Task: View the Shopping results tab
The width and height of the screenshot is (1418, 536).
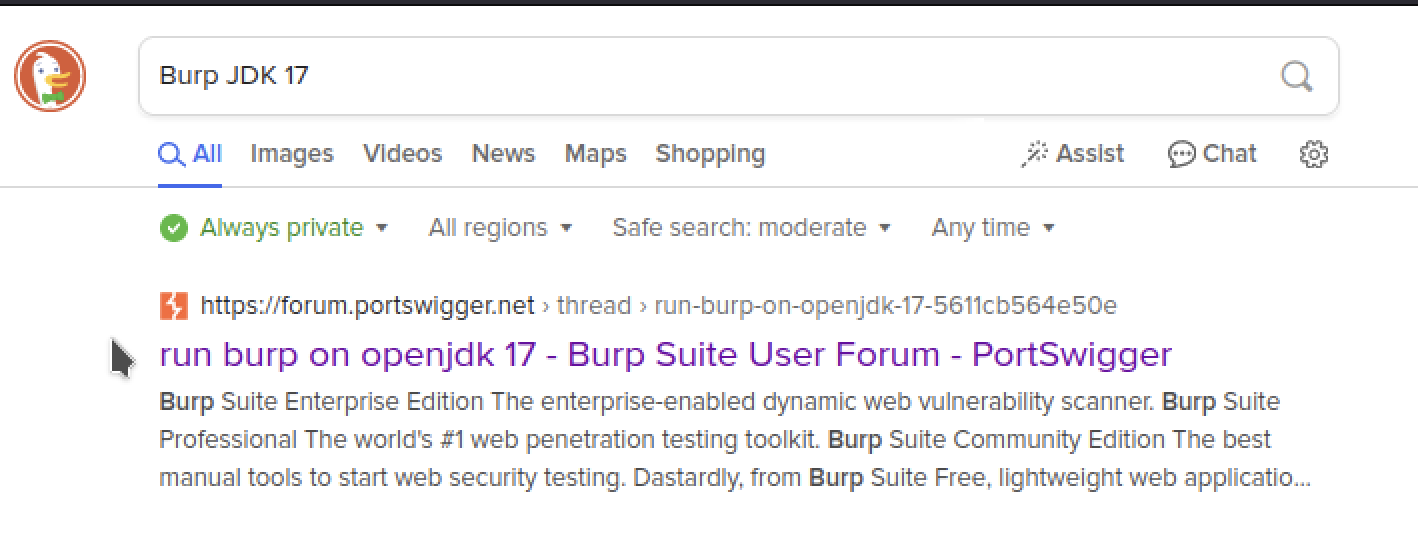Action: (710, 154)
